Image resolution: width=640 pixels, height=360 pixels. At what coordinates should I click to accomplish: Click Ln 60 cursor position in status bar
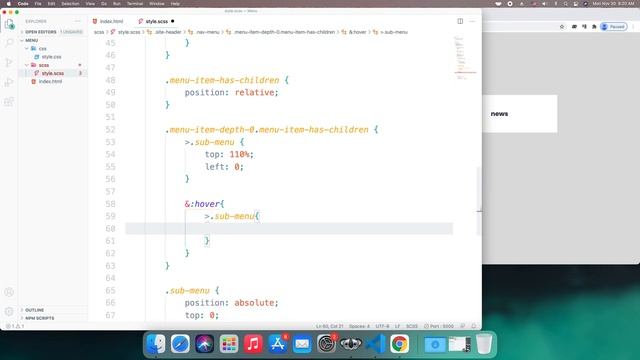329,326
